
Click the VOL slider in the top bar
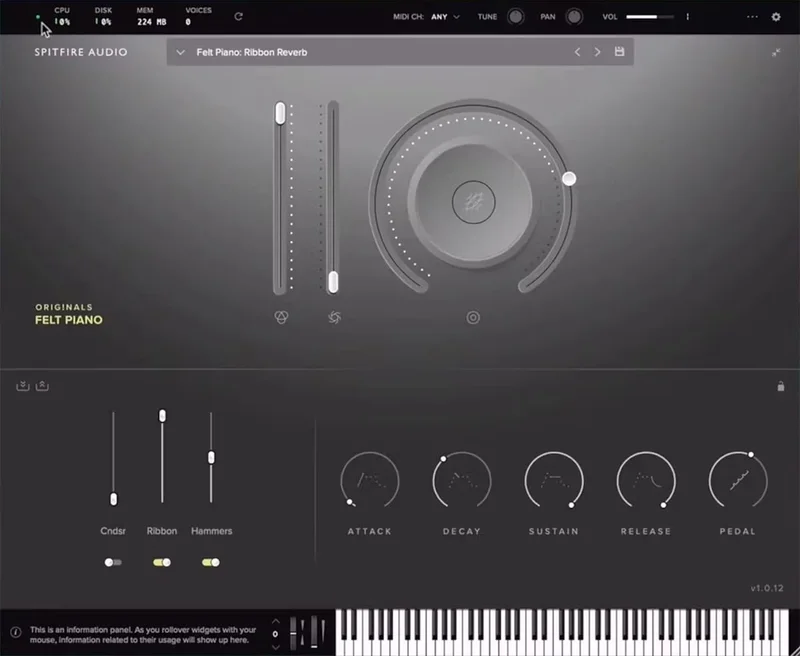point(650,17)
